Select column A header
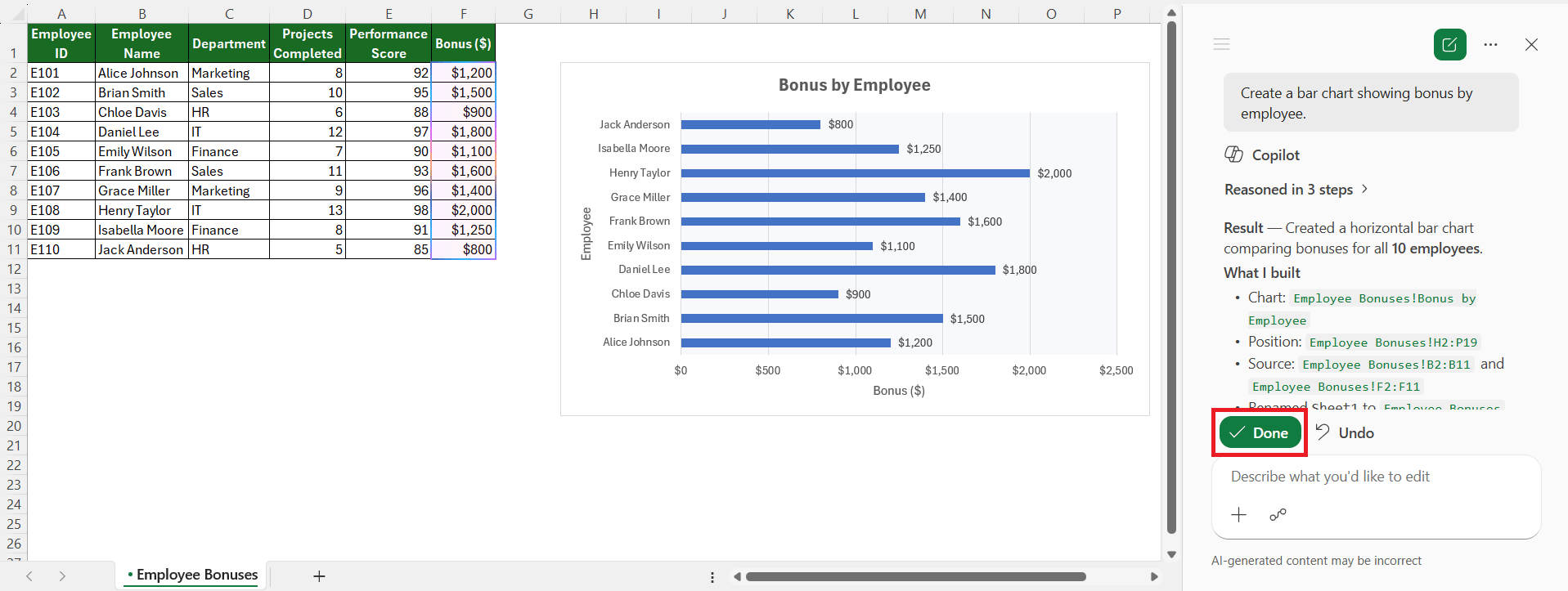Screen dimensions: 1568x591 coord(61,13)
